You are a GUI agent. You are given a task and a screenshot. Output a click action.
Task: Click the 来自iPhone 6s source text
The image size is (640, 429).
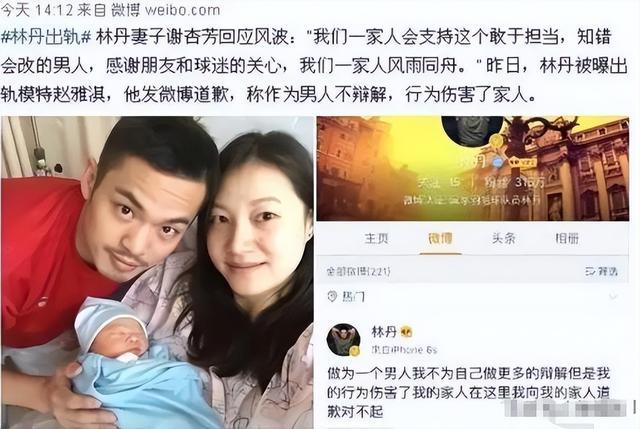point(404,350)
